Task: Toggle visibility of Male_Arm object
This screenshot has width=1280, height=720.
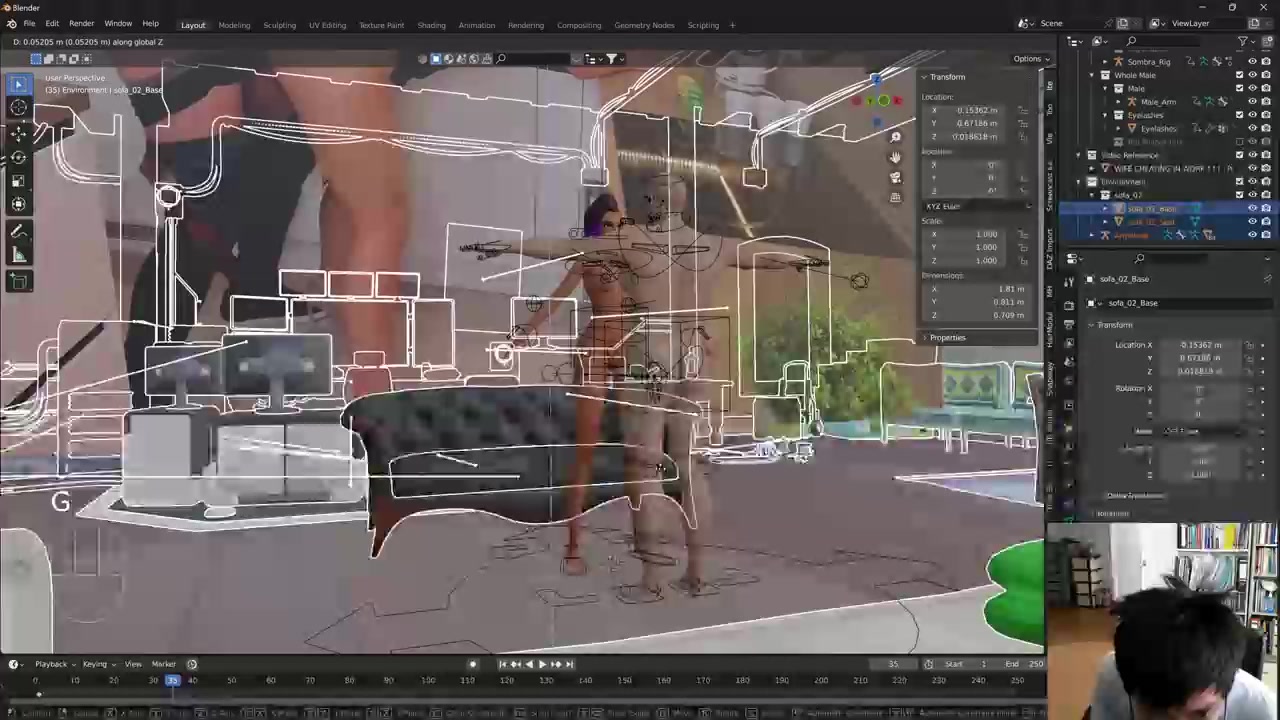Action: (1252, 102)
